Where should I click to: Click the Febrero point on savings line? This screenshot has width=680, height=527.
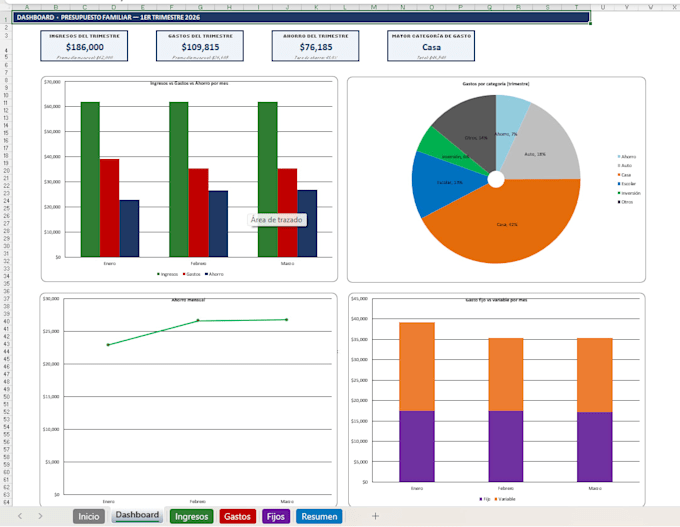pos(198,321)
